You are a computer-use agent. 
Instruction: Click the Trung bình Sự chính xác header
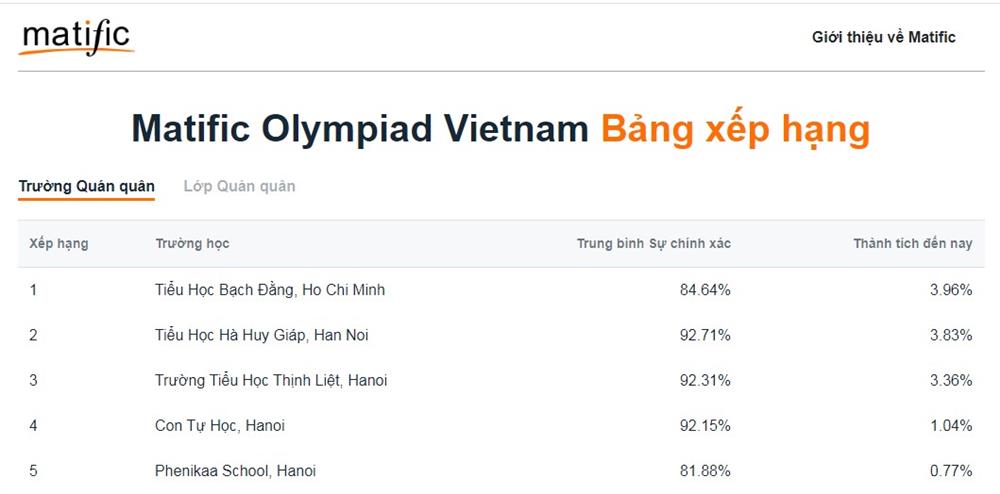tap(653, 244)
